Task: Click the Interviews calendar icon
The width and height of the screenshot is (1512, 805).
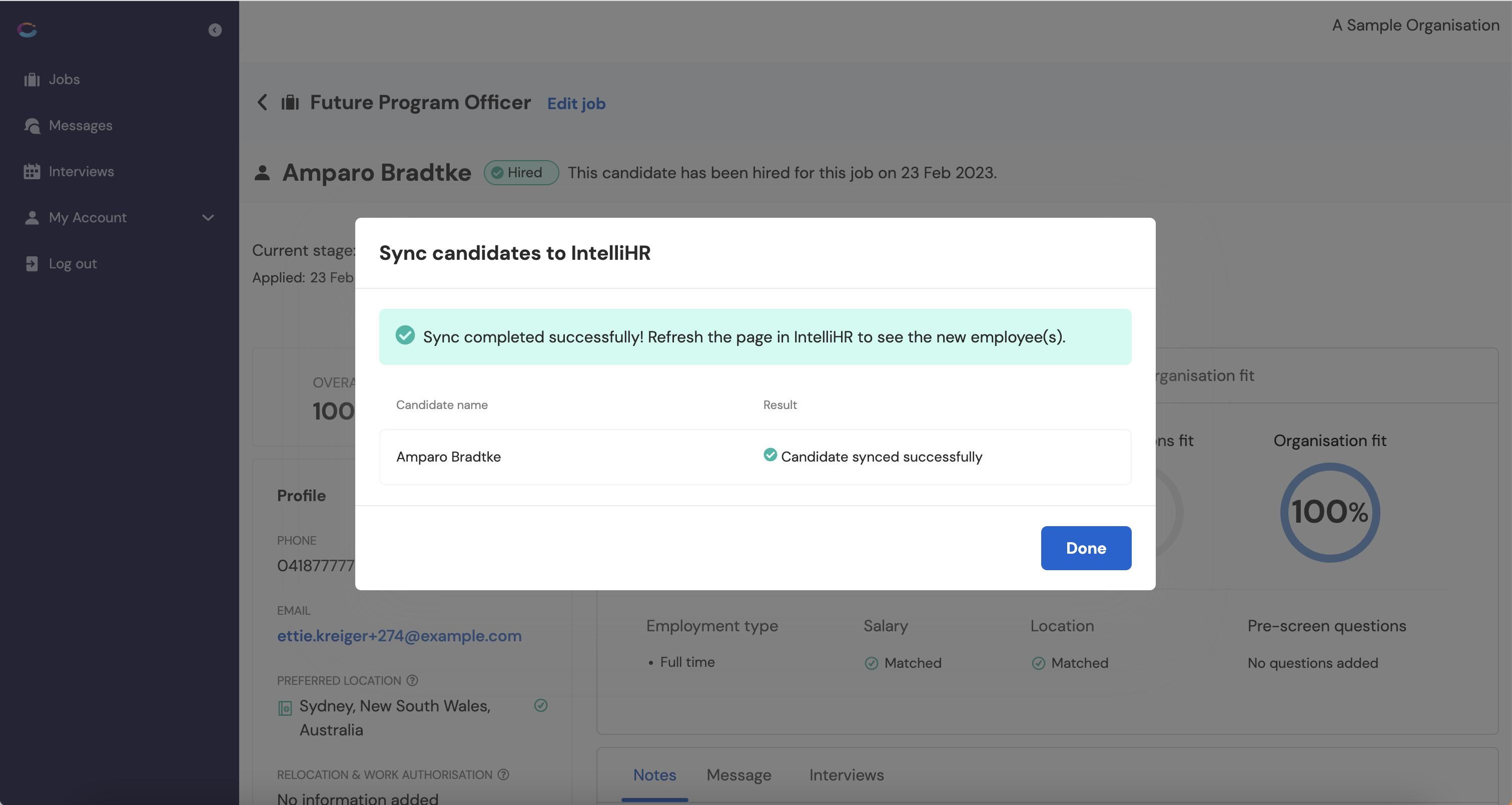Action: coord(32,171)
